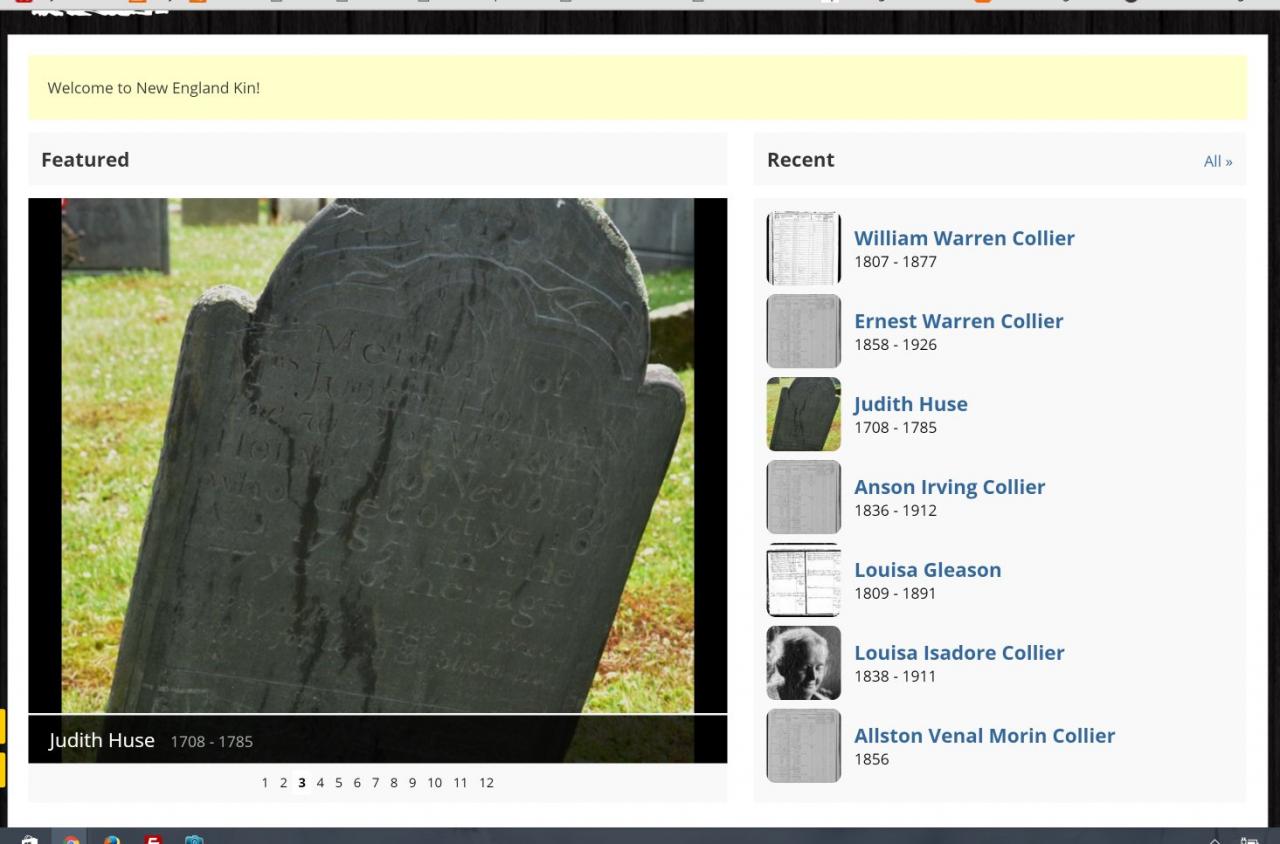Visit Allston Venal Morin Collier name link

click(983, 736)
